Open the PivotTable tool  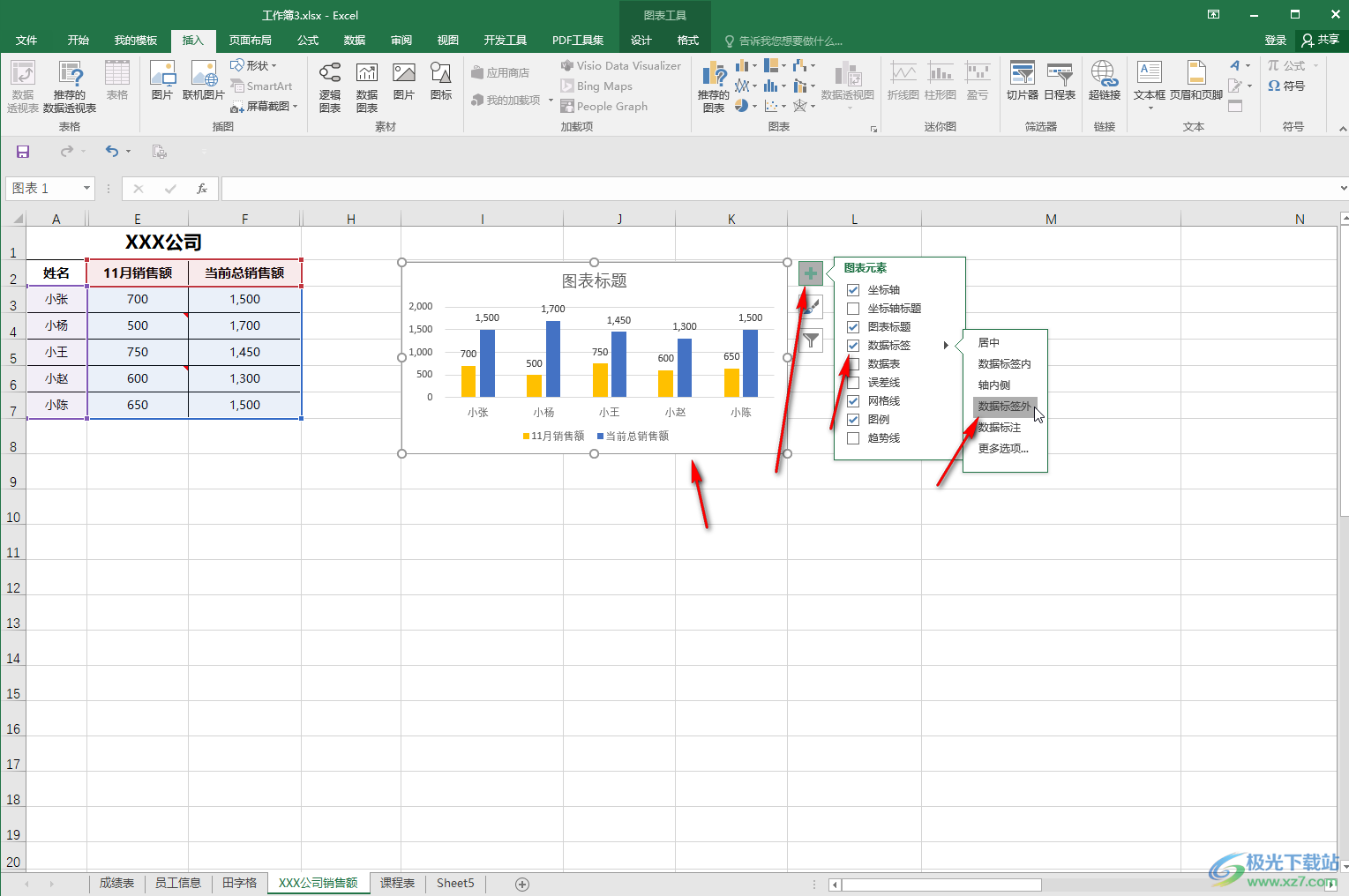[22, 86]
